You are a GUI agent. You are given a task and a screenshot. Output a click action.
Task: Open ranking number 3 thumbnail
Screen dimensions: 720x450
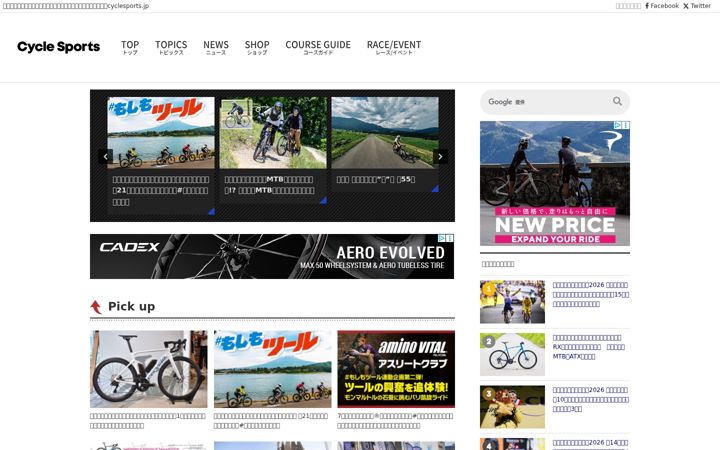512,407
